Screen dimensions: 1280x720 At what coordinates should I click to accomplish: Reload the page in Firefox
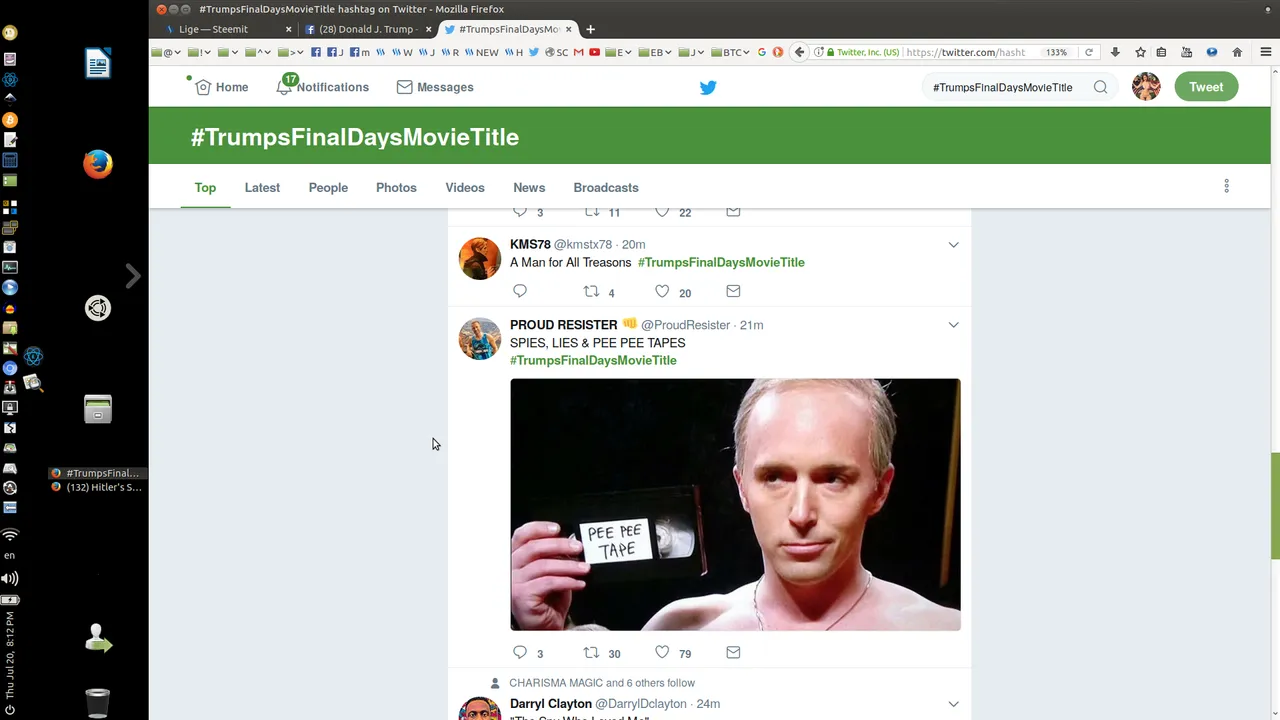coord(1089,52)
